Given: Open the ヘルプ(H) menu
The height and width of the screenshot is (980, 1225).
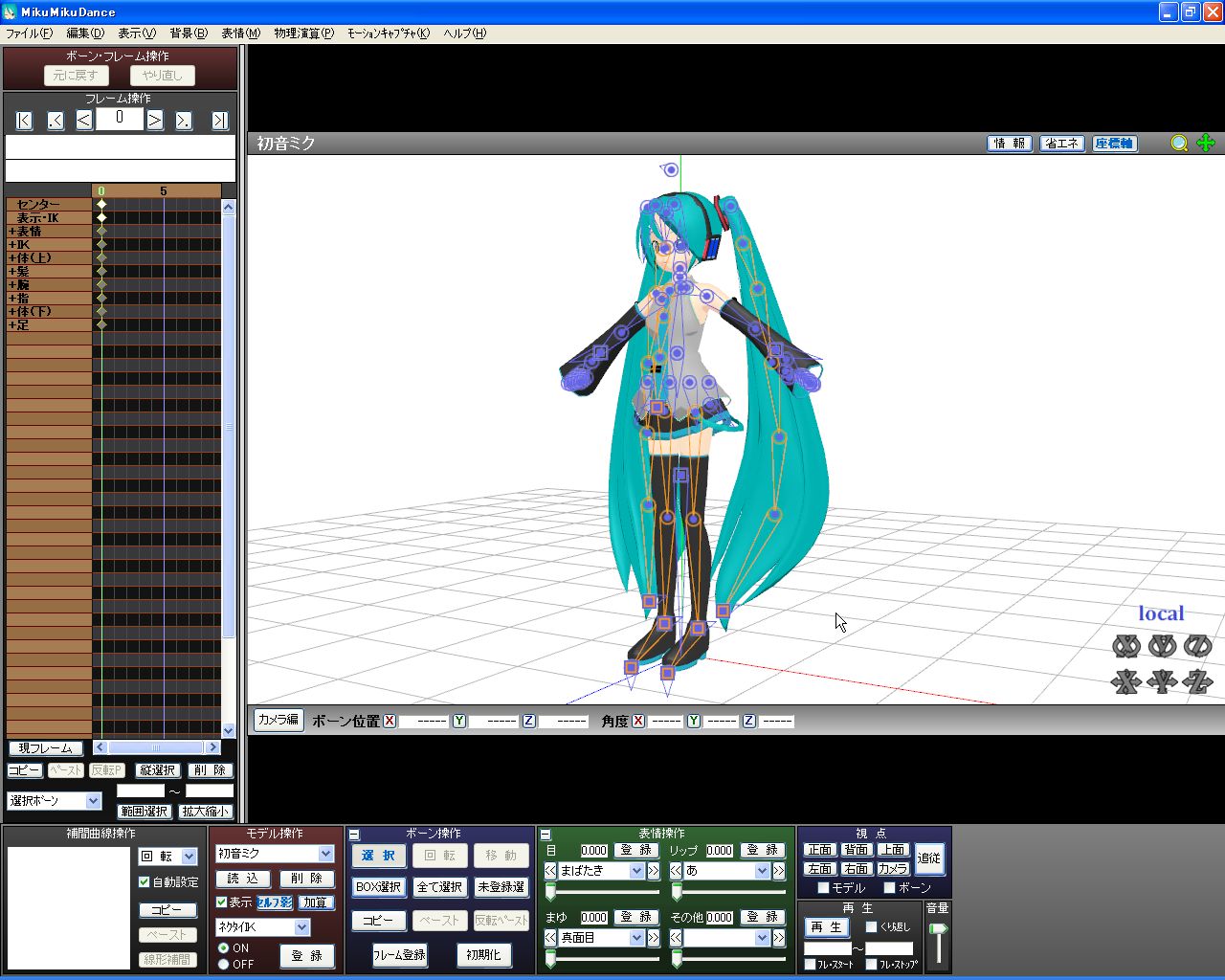Looking at the screenshot, I should click(x=465, y=33).
